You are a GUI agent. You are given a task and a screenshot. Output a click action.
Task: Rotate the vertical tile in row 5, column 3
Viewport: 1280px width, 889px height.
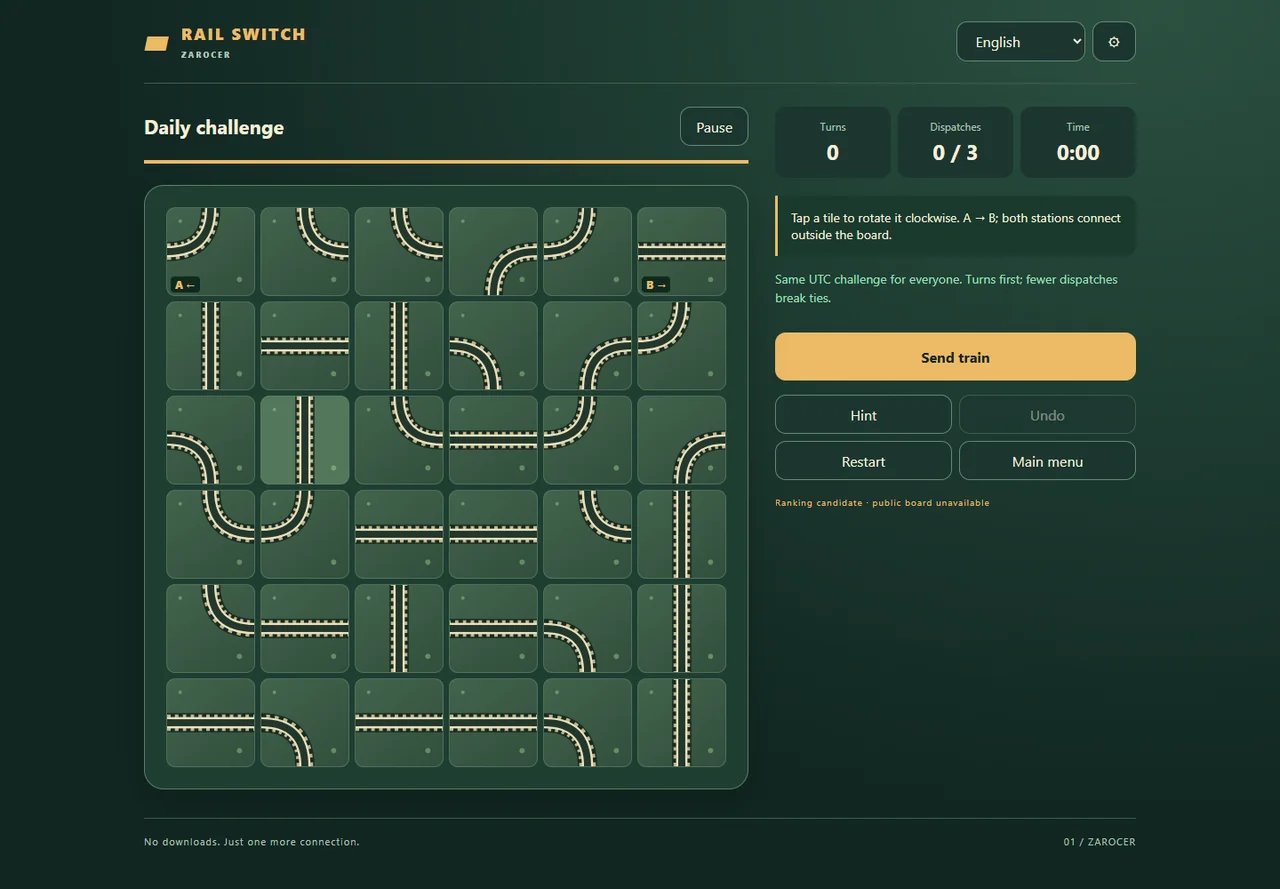pyautogui.click(x=399, y=628)
